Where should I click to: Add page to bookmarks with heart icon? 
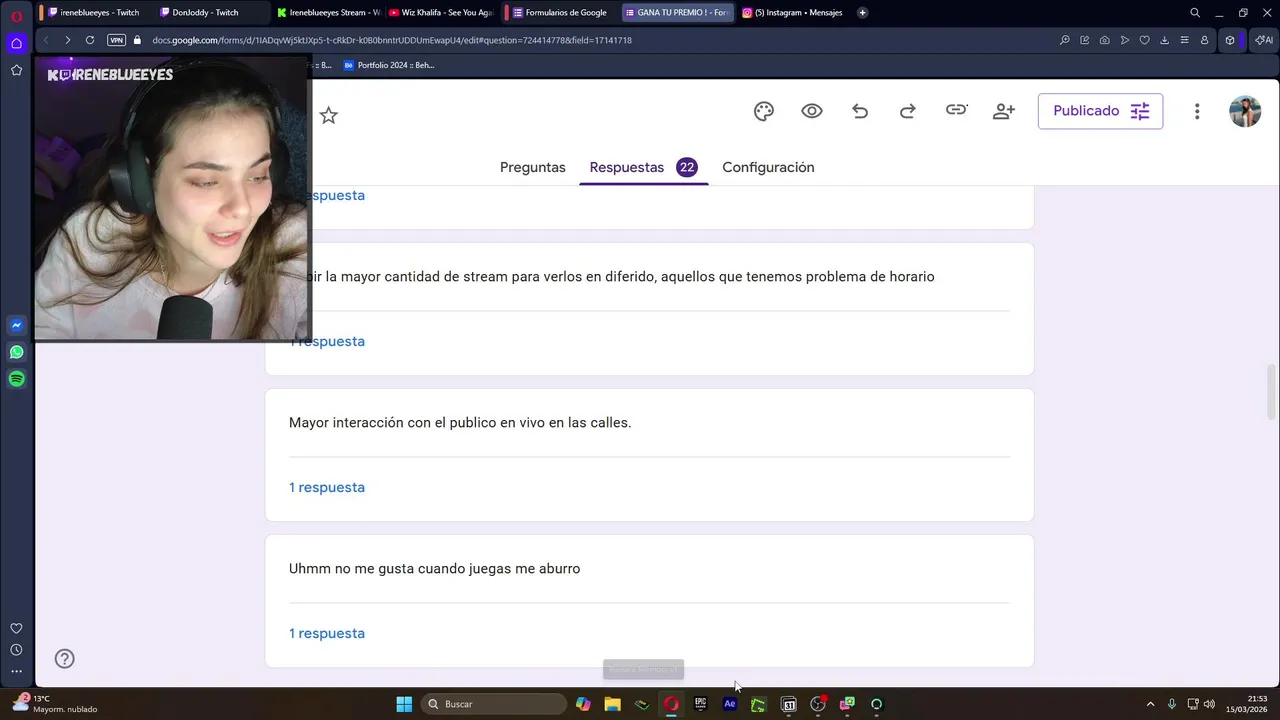(1144, 40)
